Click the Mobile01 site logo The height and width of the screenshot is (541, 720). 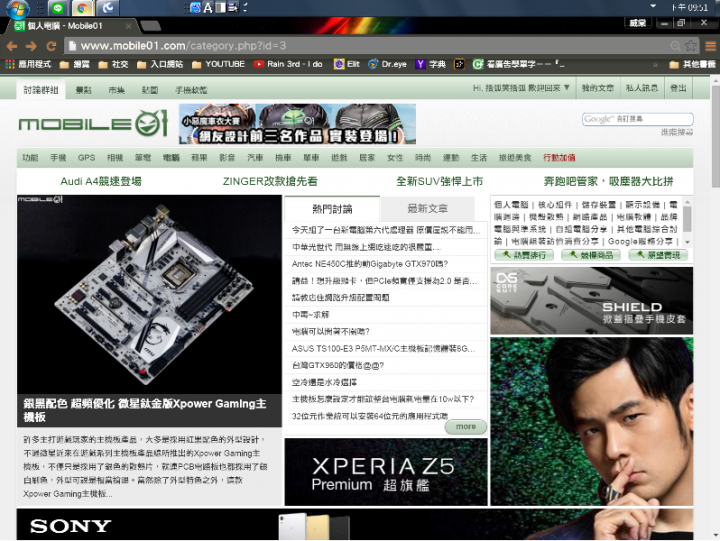(93, 124)
